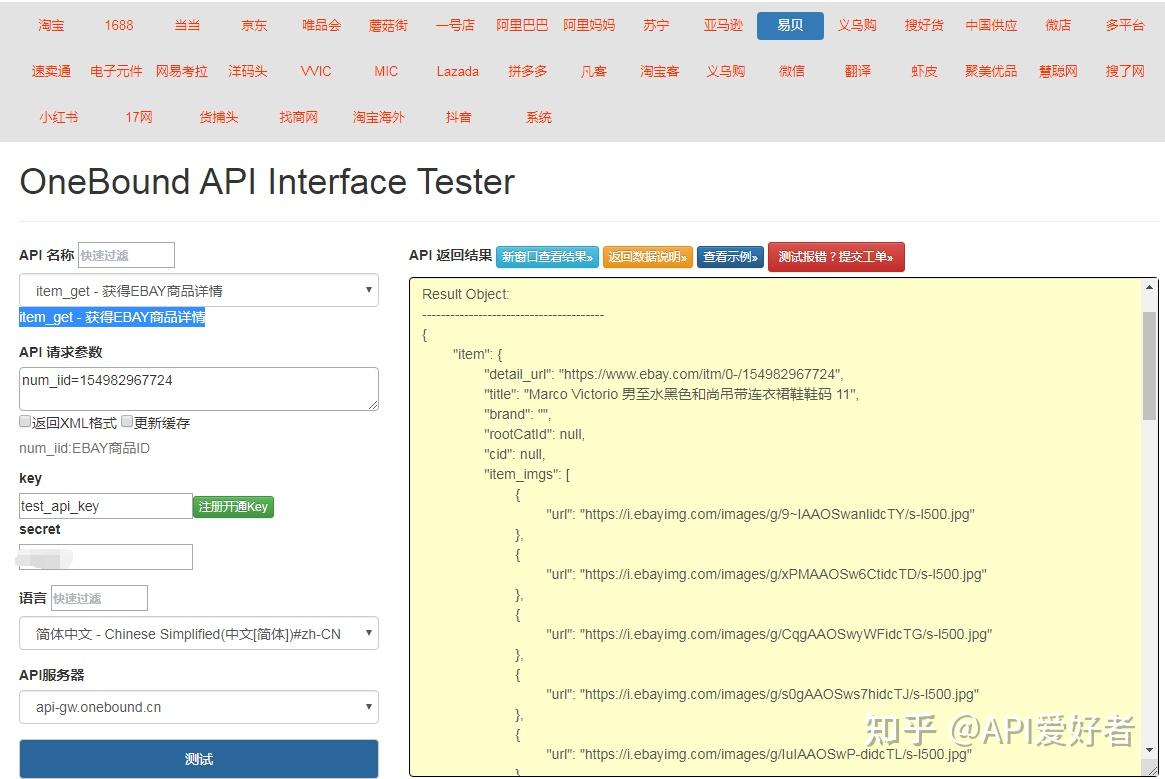Click the API 名称 quick filter field
The height and width of the screenshot is (779, 1165).
point(126,255)
